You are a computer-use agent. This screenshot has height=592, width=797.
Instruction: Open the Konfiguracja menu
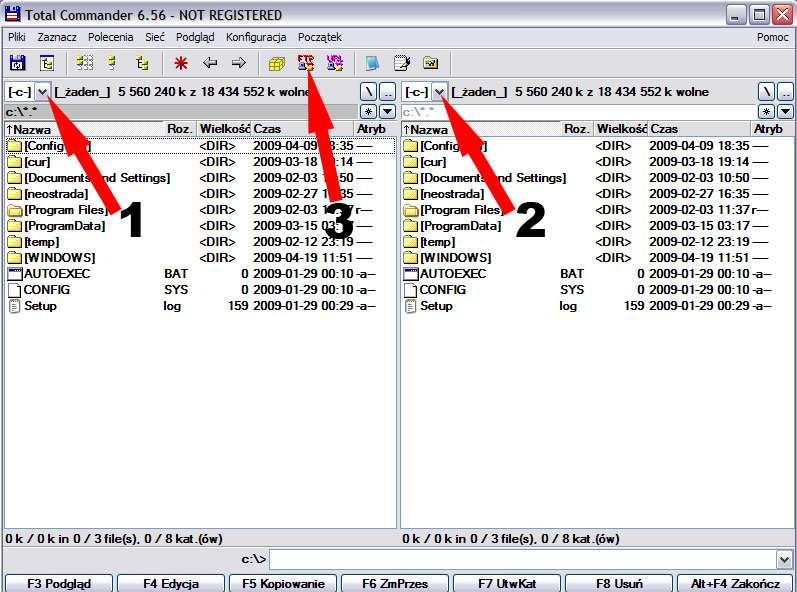pyautogui.click(x=256, y=37)
